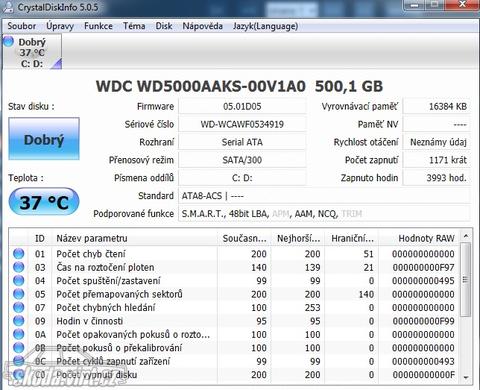
Task: Click the blue status orb on disk tab
Action: click(x=8, y=41)
